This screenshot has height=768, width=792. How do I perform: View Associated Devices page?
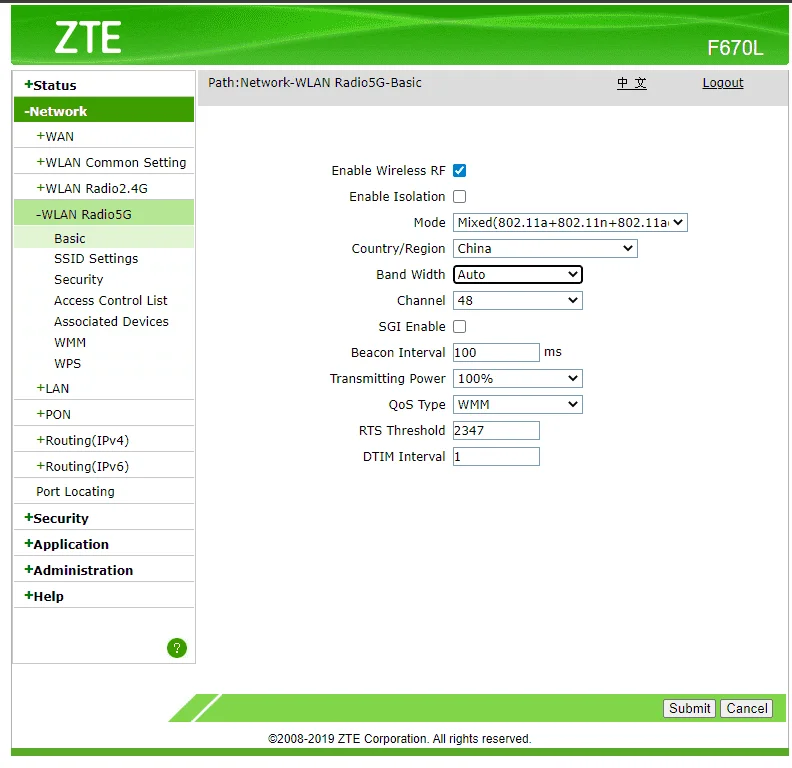click(x=111, y=321)
